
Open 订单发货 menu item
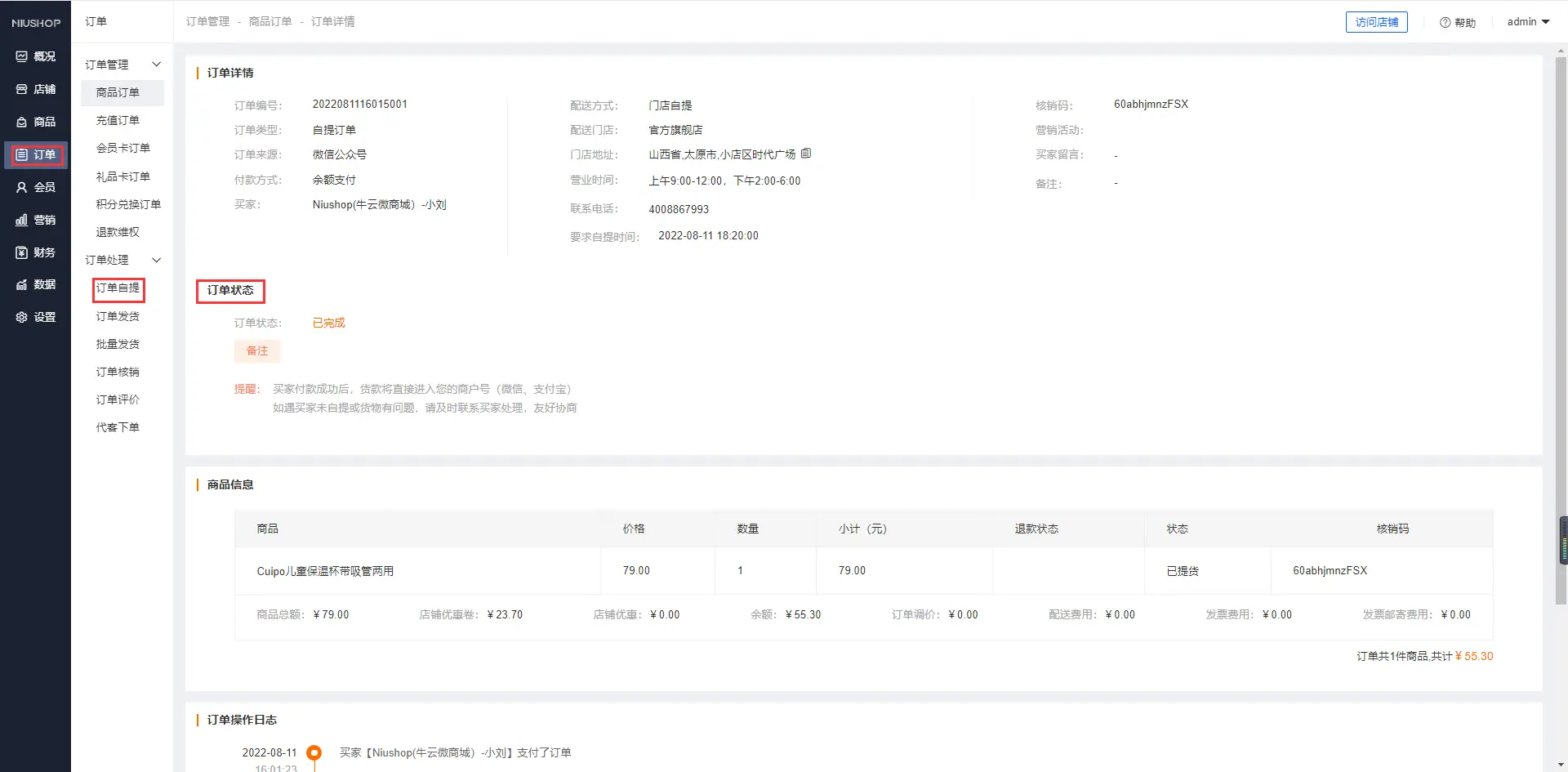(x=118, y=316)
